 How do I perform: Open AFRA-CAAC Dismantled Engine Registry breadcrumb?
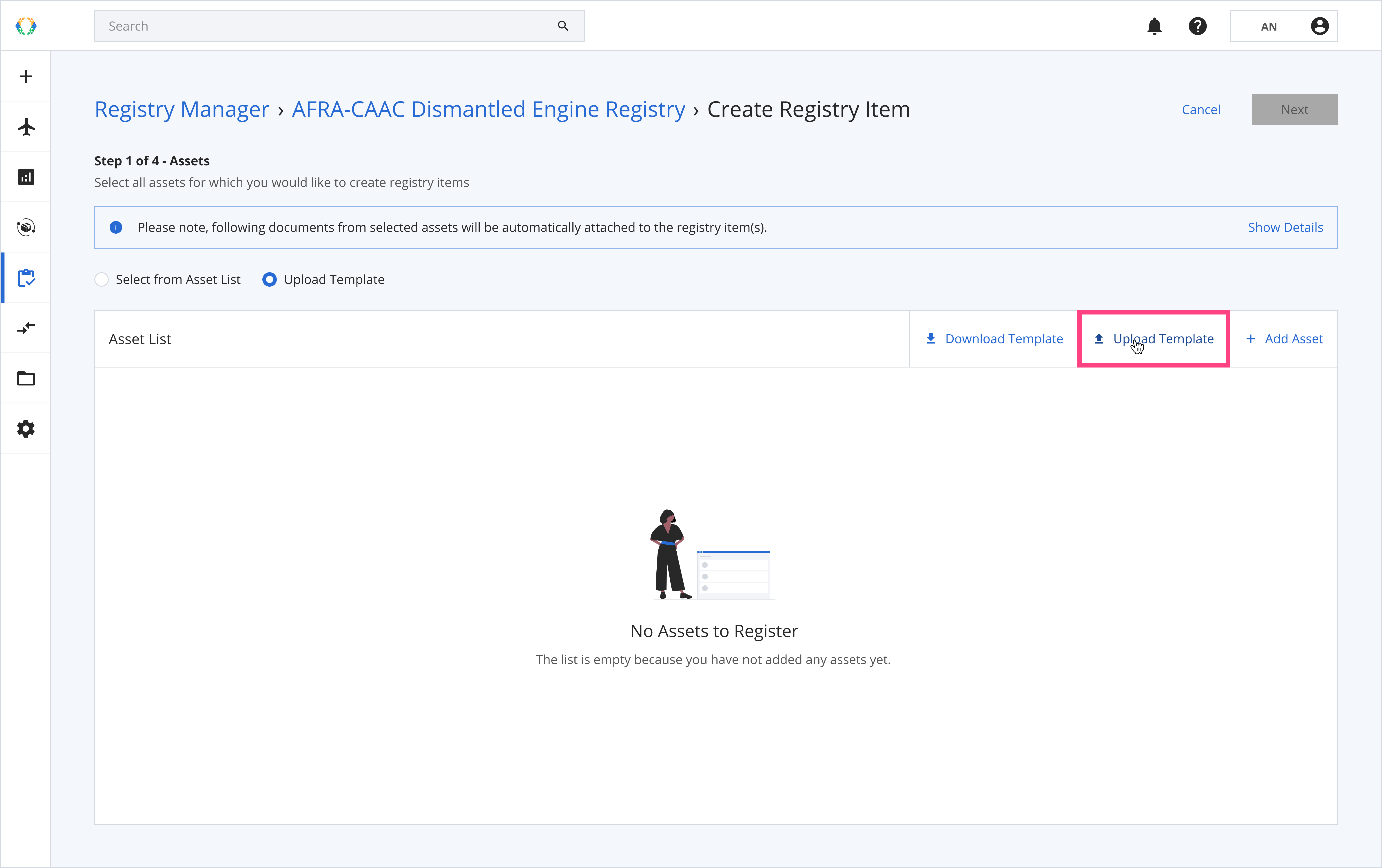[488, 109]
